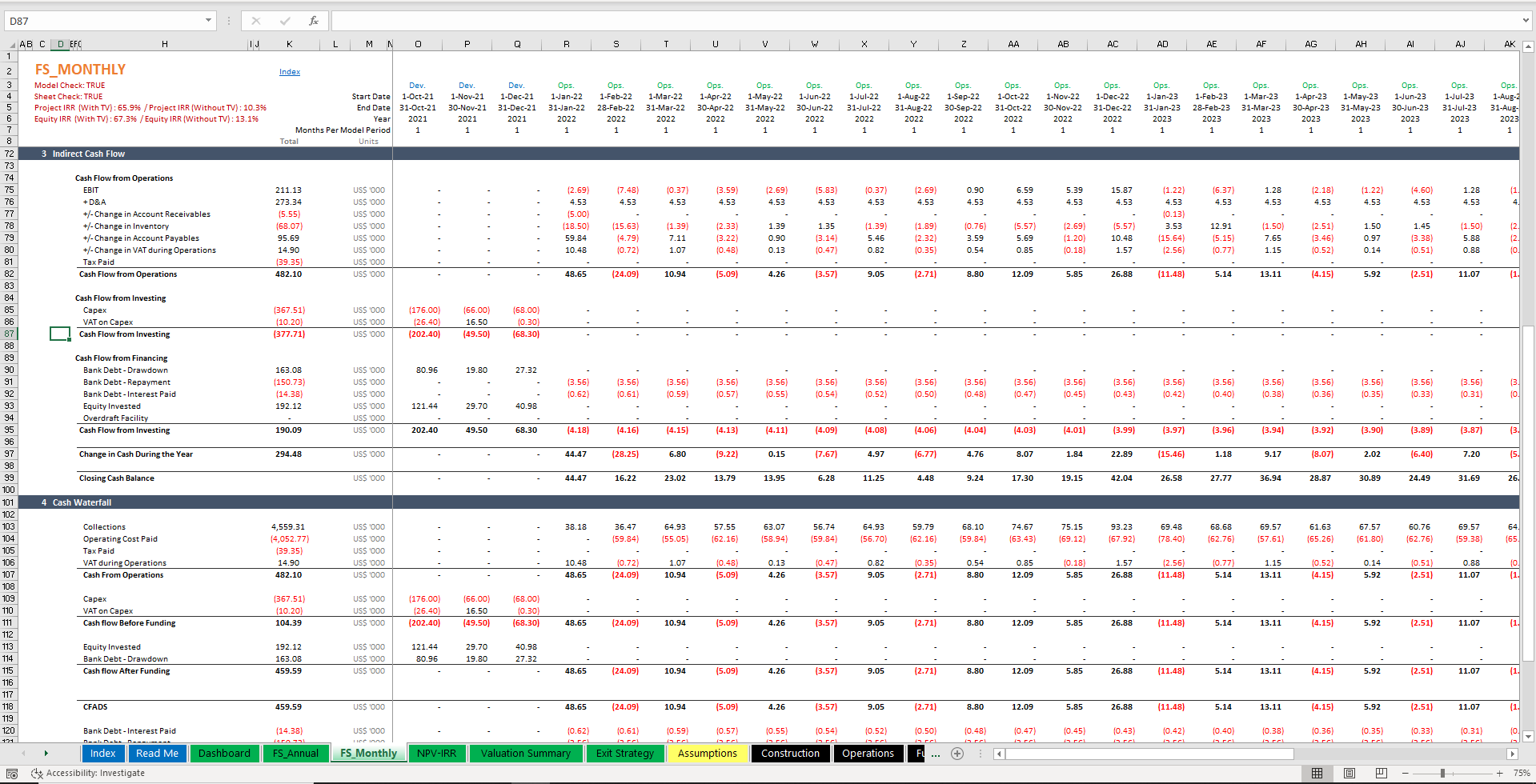Click the Insert Function fx icon
The width and height of the screenshot is (1536, 784).
(313, 21)
